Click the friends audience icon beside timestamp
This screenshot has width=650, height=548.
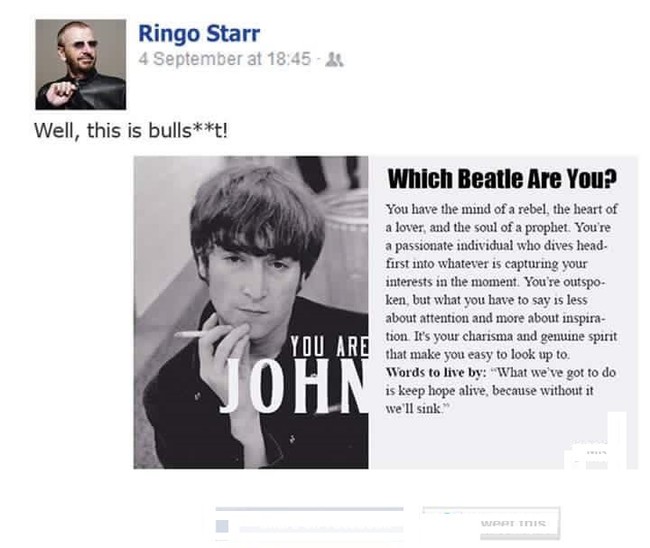pos(334,60)
